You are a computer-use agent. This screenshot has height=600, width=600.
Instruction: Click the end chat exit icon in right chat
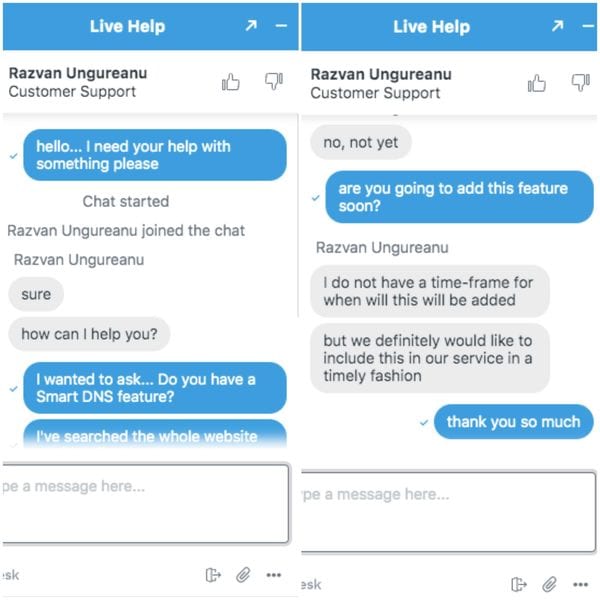pos(519,584)
